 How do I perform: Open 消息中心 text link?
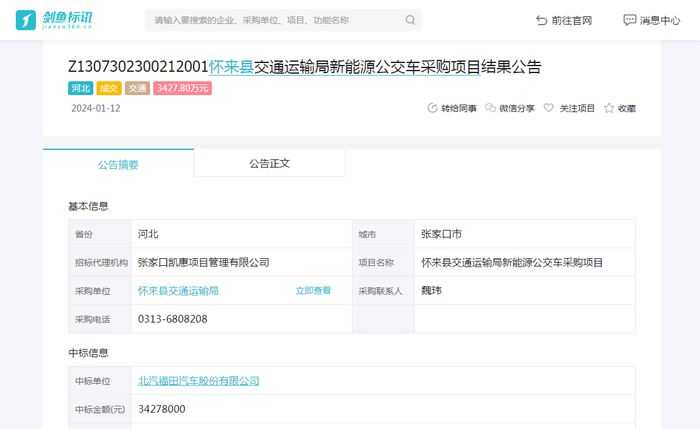660,21
